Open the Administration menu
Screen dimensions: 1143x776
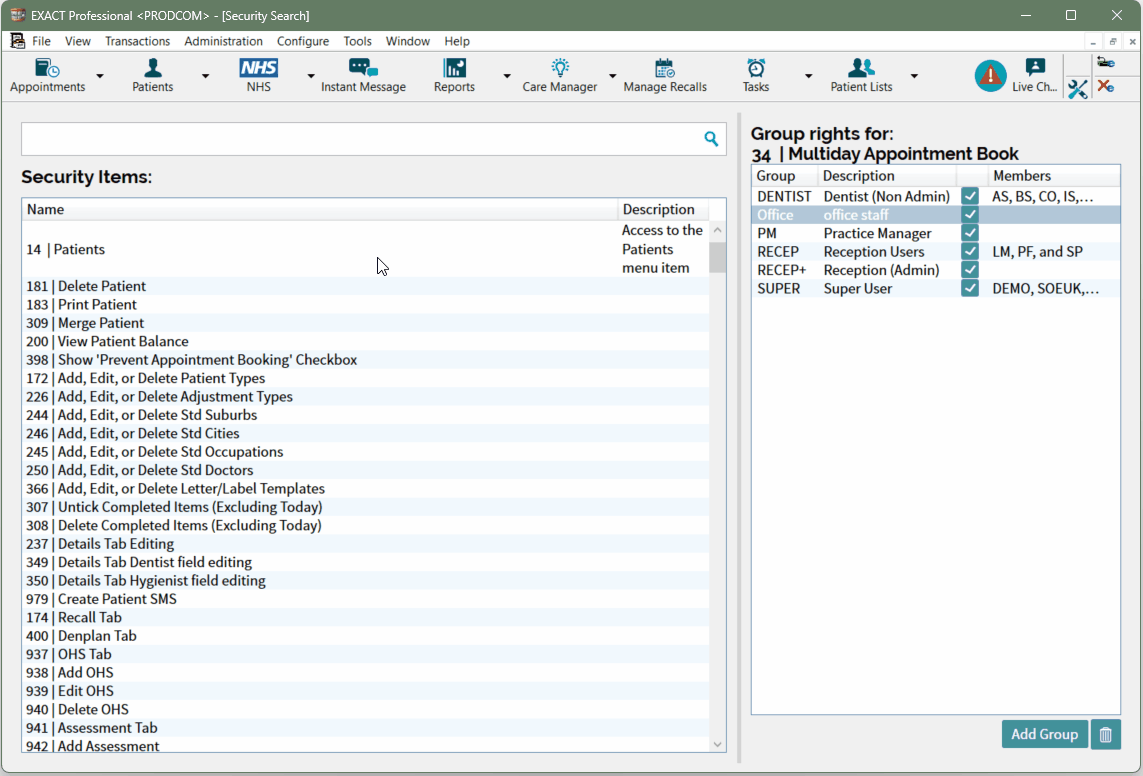point(223,42)
